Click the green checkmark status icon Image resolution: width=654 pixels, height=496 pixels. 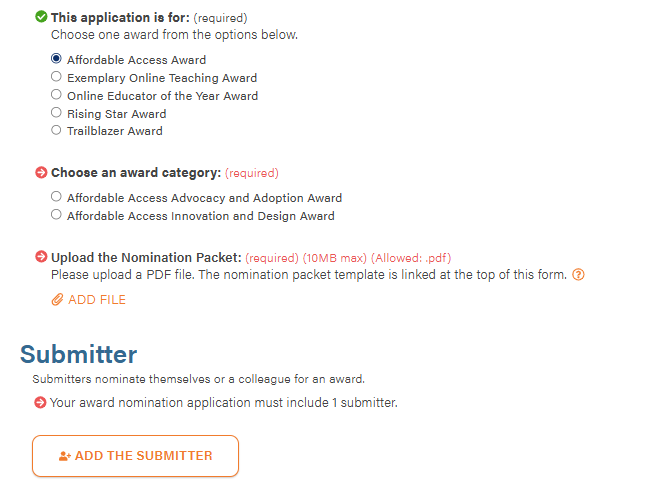pos(41,17)
